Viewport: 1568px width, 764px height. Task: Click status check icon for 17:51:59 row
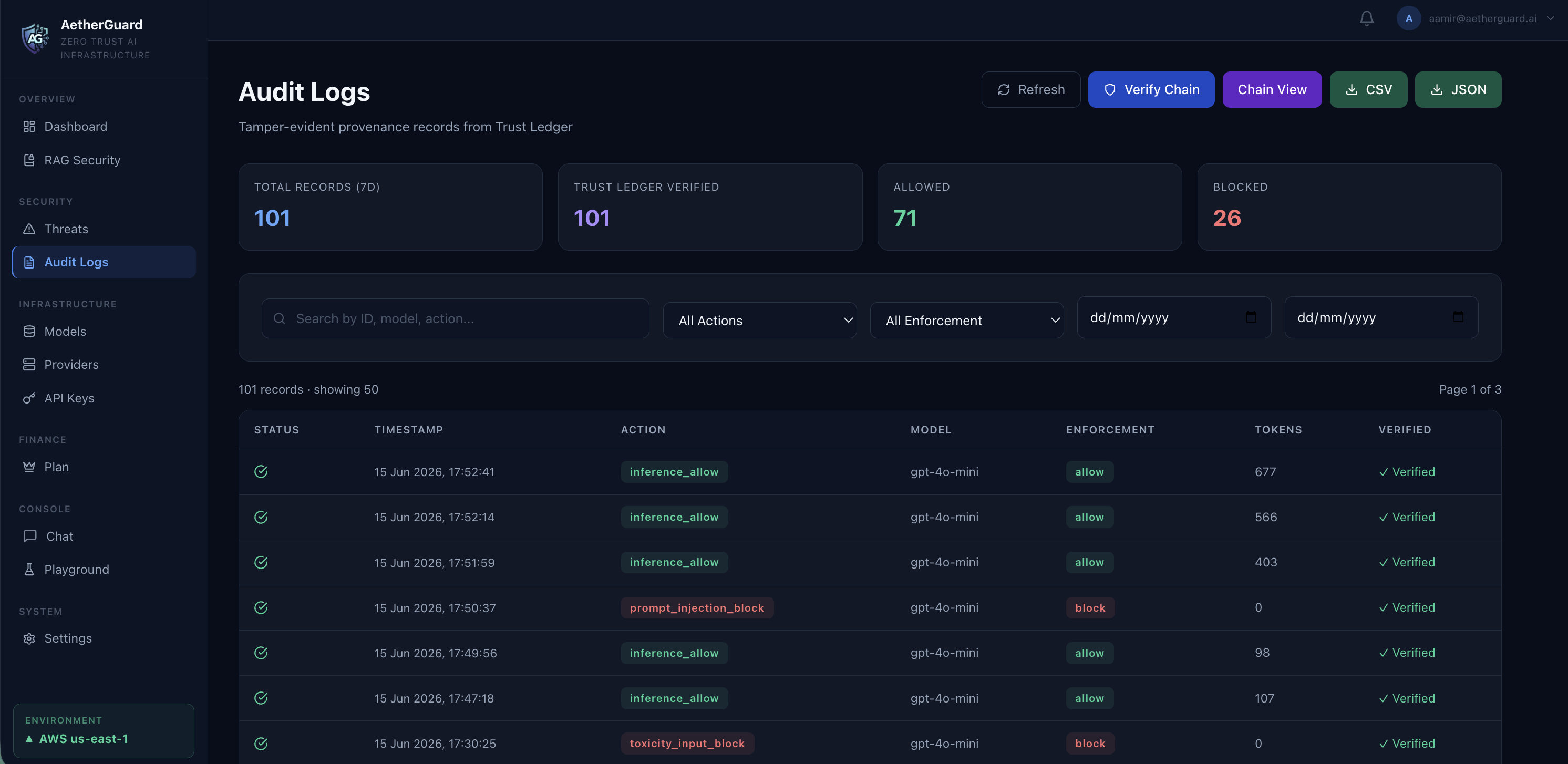[x=261, y=563]
